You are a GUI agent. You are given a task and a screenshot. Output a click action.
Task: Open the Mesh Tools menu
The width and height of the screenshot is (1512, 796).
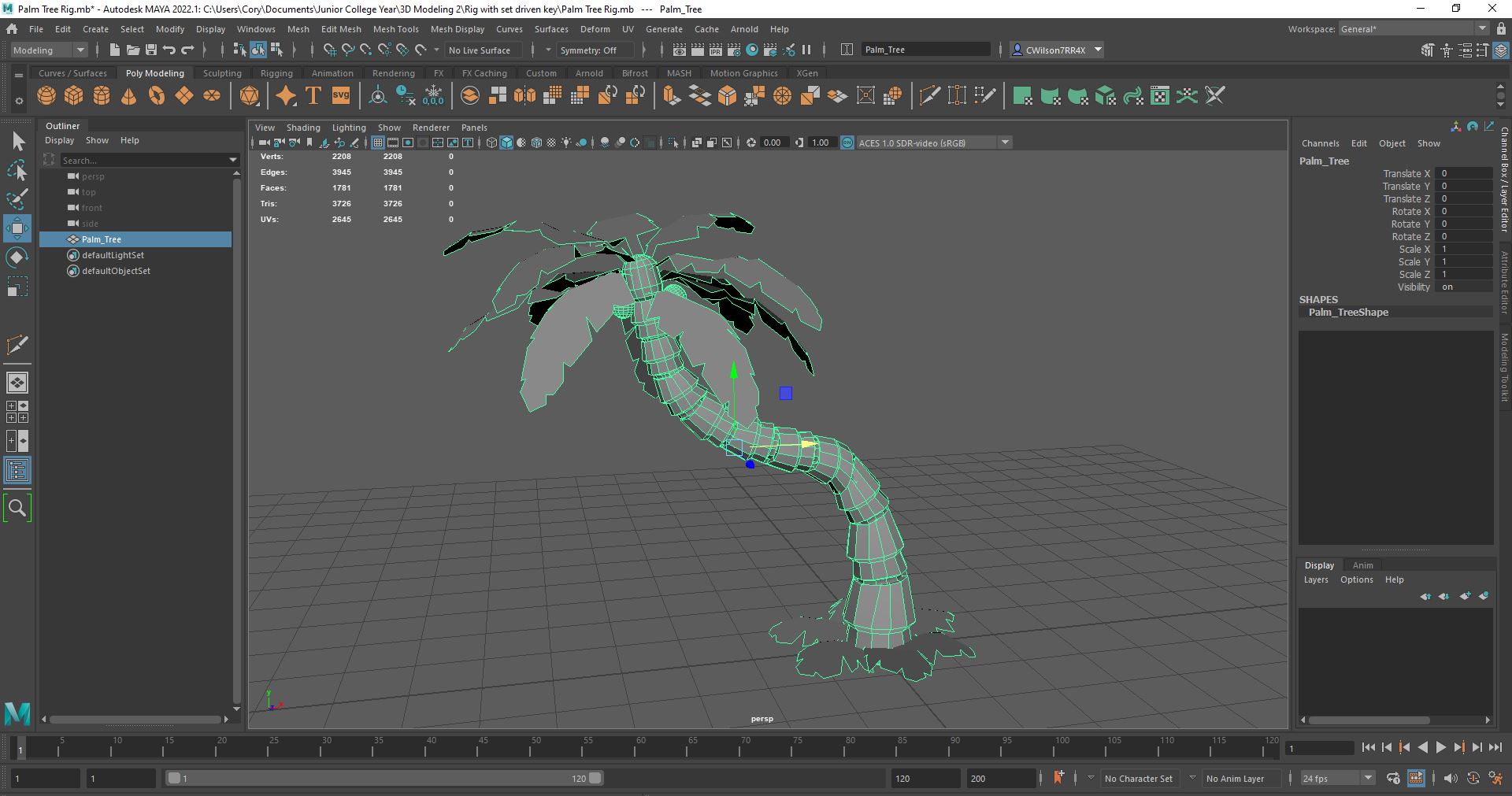tap(395, 29)
